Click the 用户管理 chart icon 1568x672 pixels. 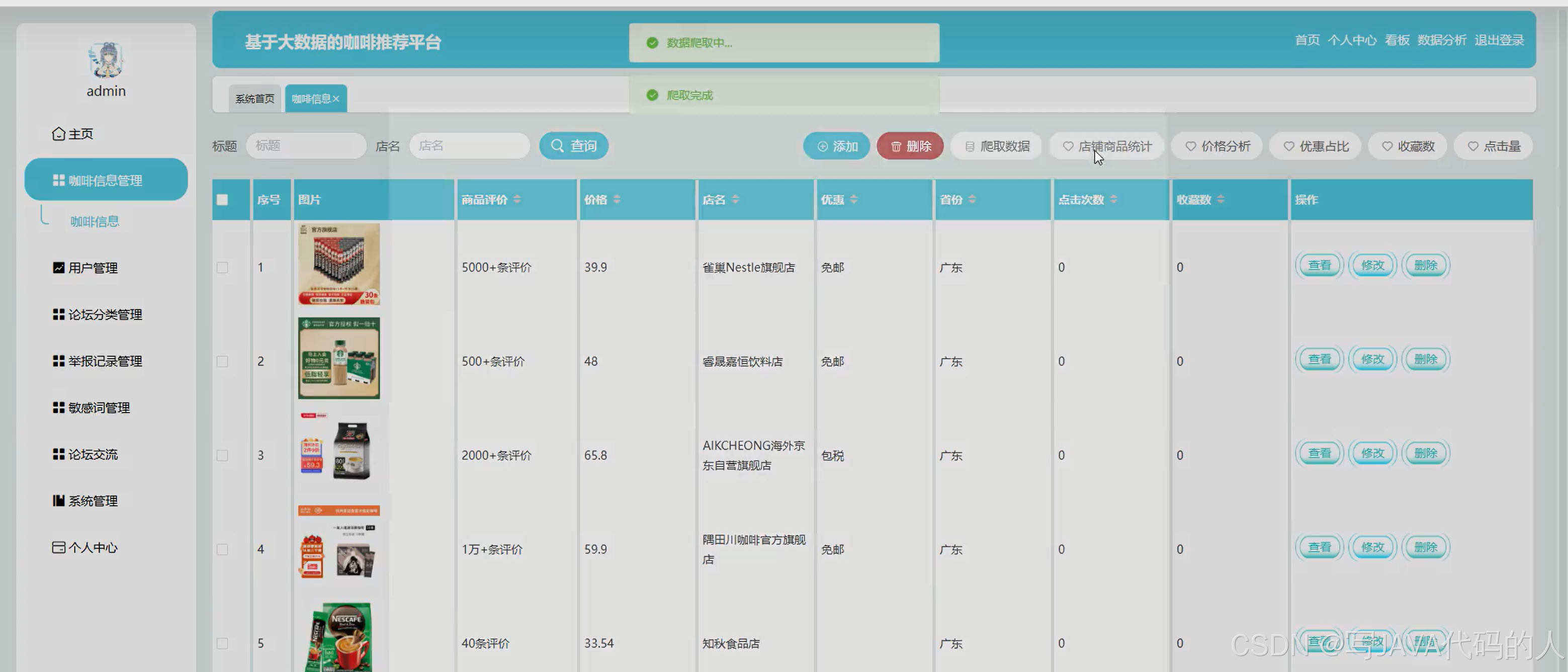(x=58, y=268)
